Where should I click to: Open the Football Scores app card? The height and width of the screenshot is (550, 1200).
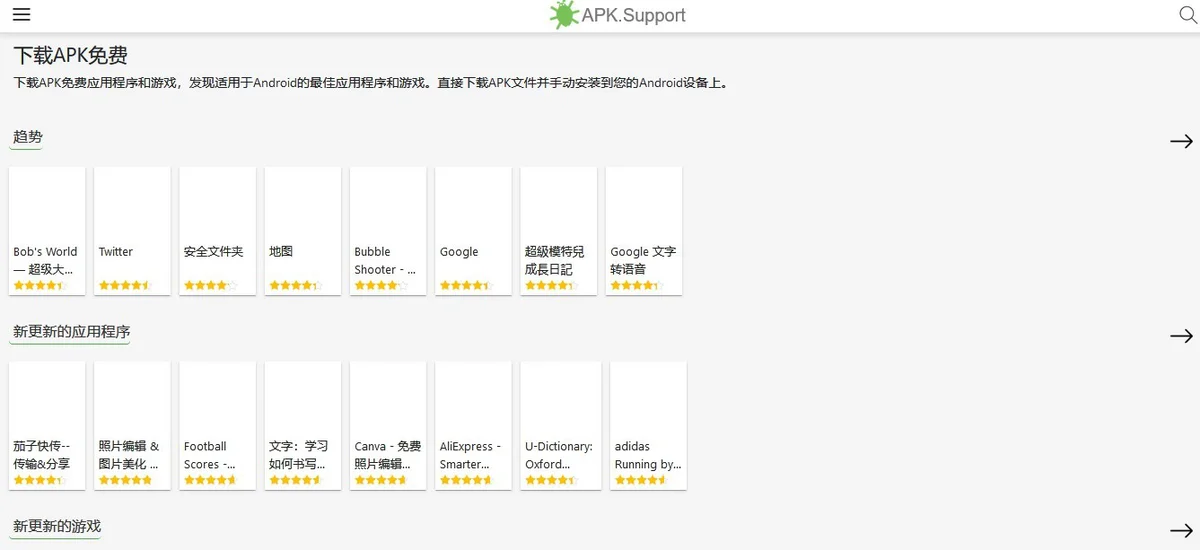218,426
